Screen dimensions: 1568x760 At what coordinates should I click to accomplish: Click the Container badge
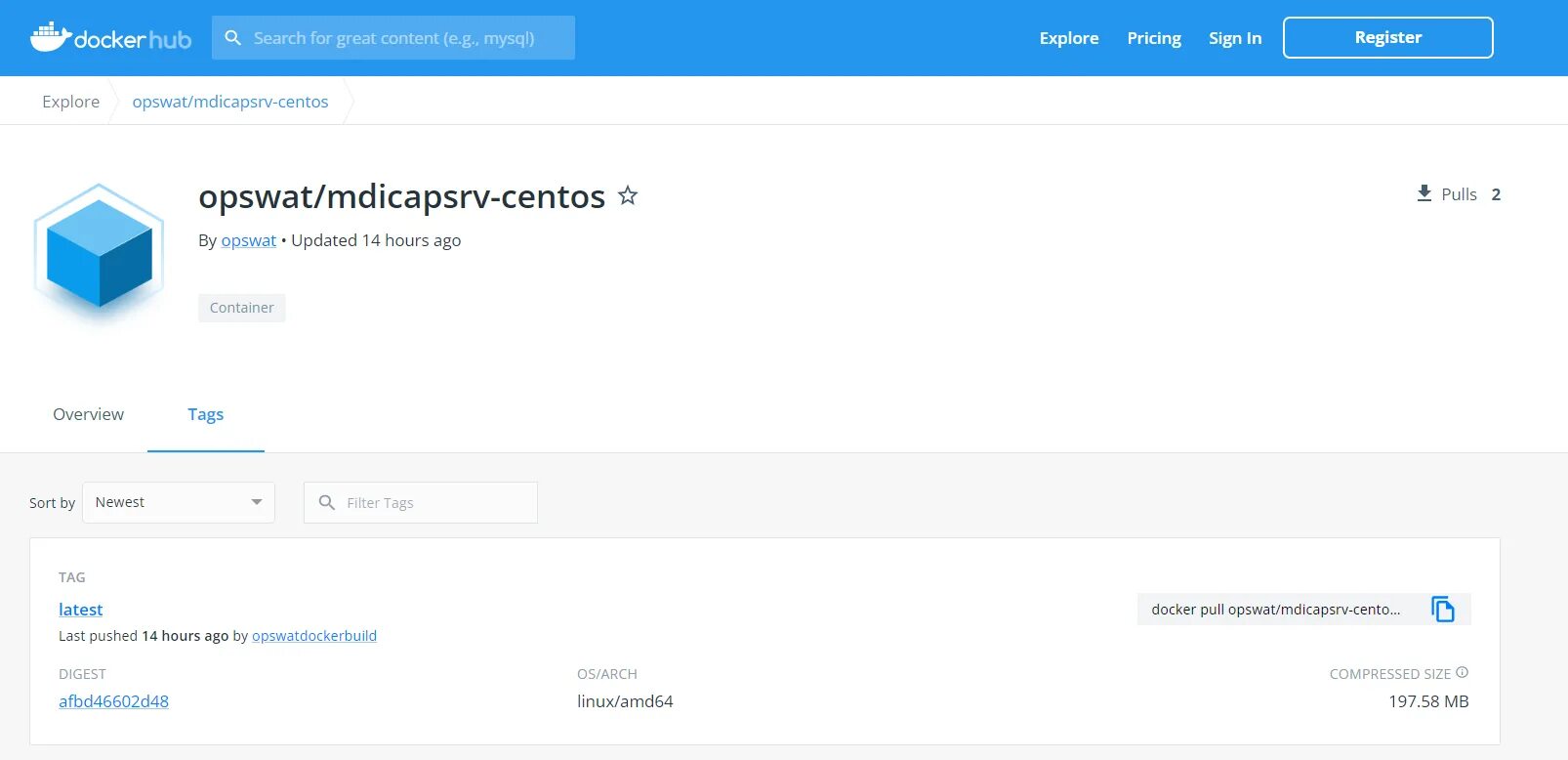coord(242,308)
